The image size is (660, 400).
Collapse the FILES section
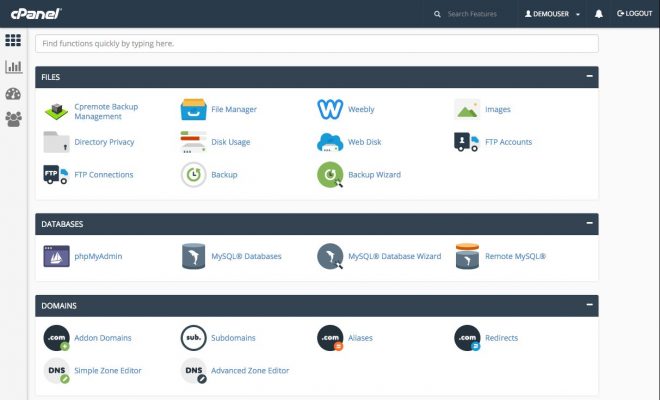589,76
